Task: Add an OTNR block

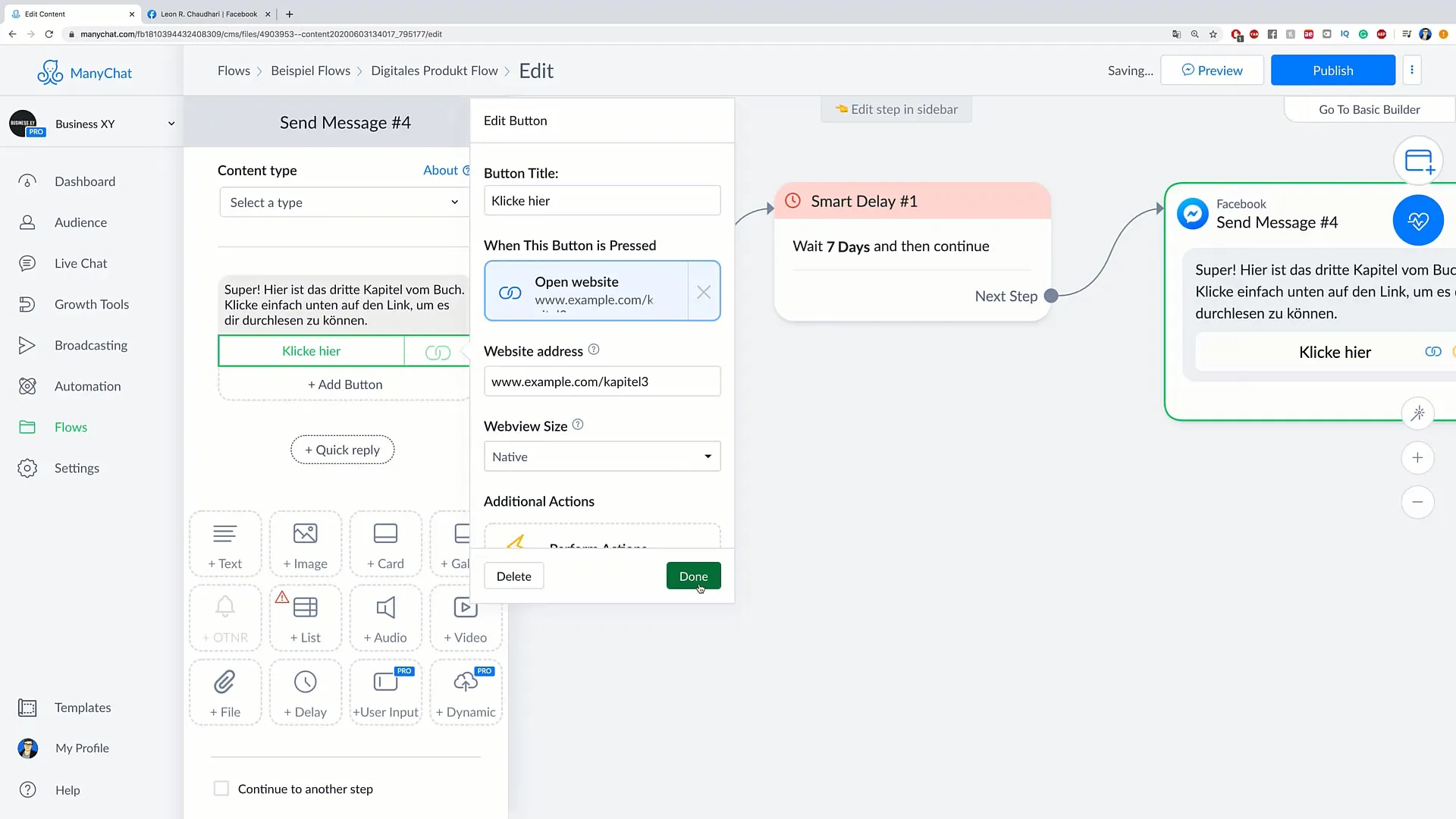Action: pos(225,618)
